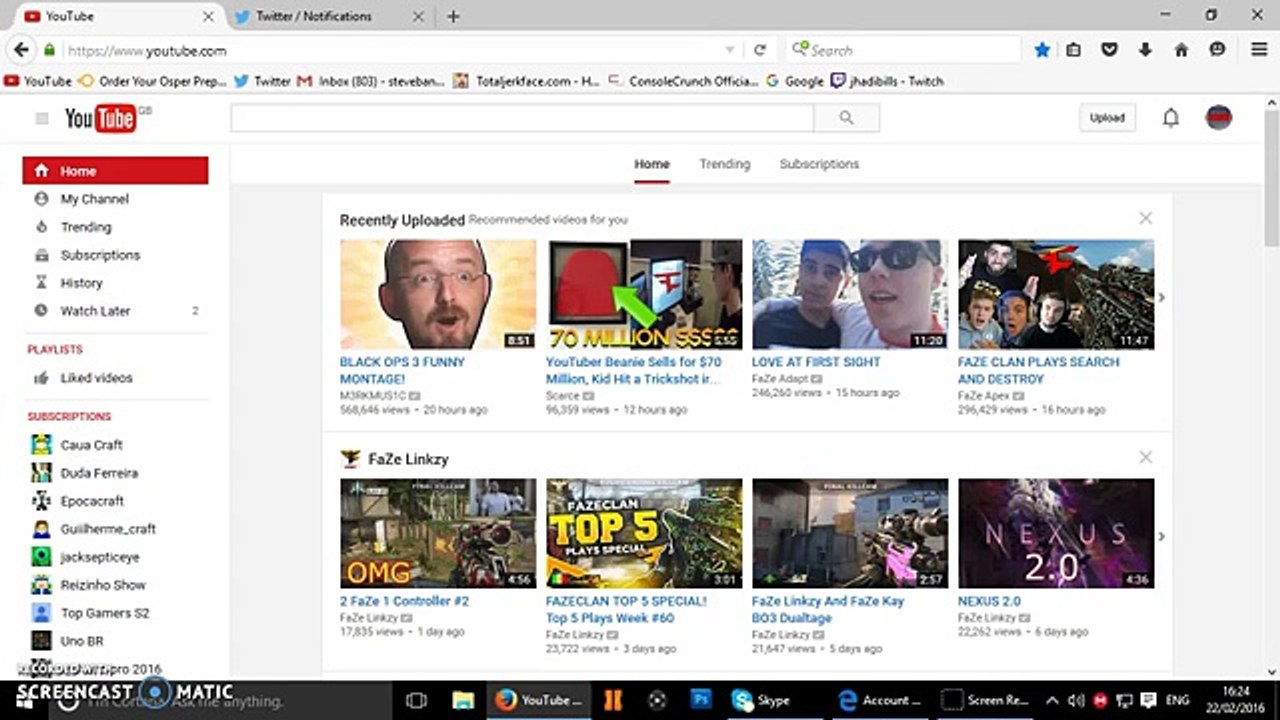
Task: Open the notifications bell
Action: point(1170,118)
